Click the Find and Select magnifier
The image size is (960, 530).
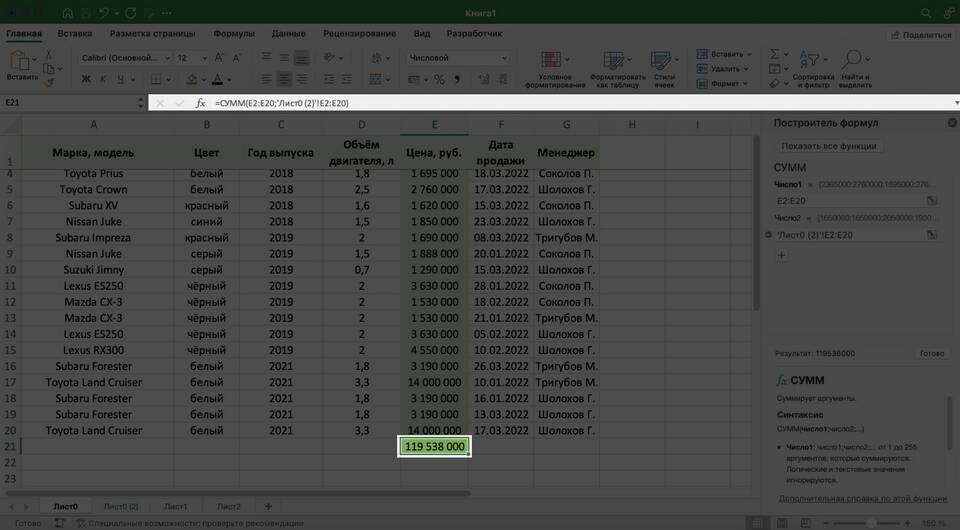tap(852, 61)
